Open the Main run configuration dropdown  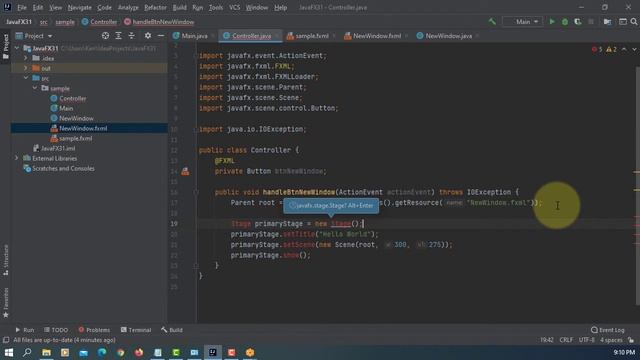pyautogui.click(x=523, y=22)
